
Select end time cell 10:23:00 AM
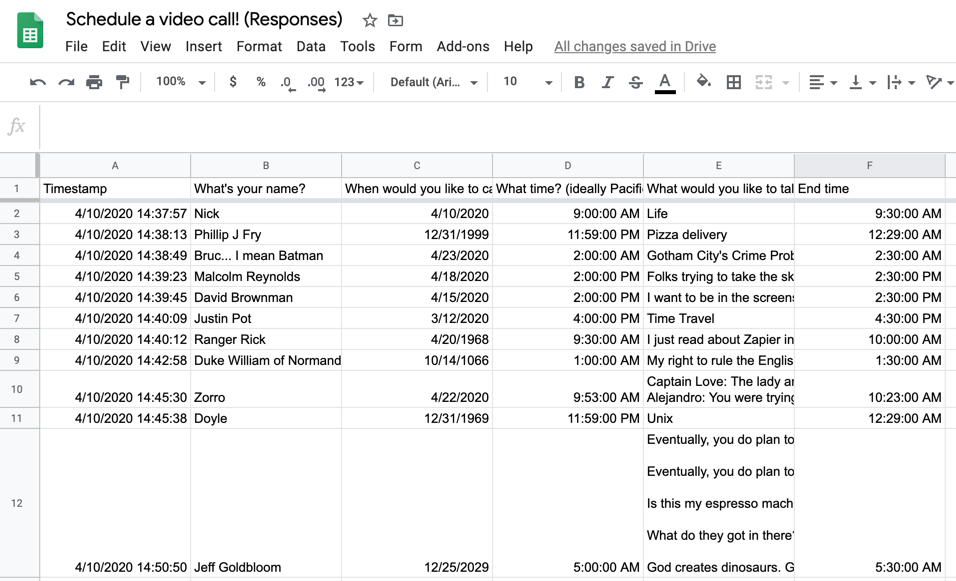[x=869, y=389]
